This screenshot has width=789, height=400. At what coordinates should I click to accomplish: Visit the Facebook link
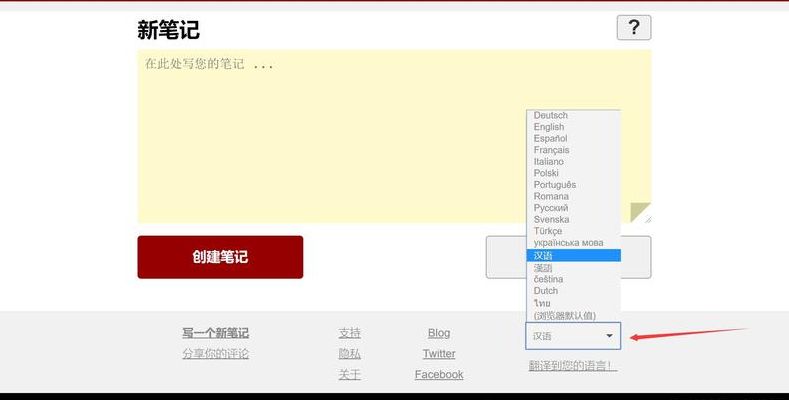pos(439,374)
